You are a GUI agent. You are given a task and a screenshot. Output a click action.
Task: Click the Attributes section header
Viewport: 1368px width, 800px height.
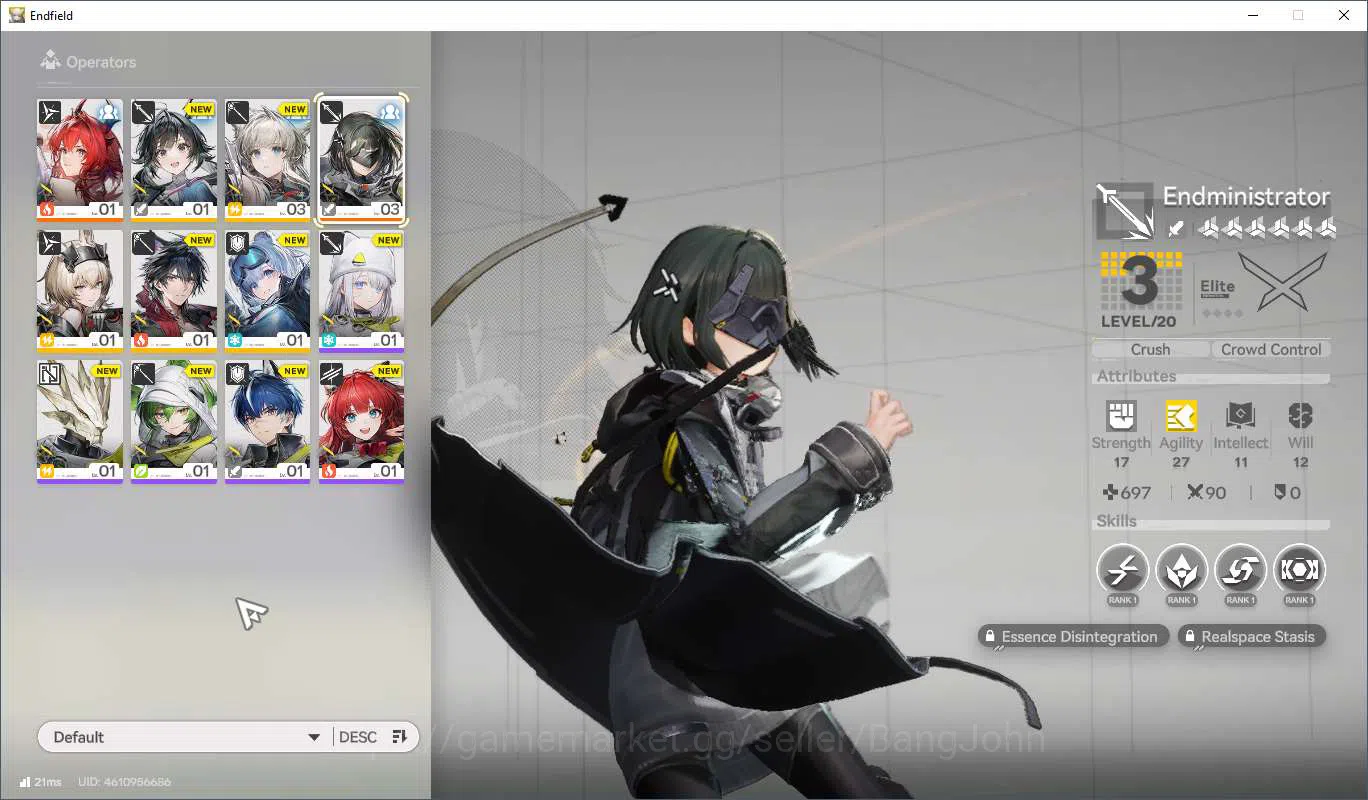click(x=1136, y=376)
